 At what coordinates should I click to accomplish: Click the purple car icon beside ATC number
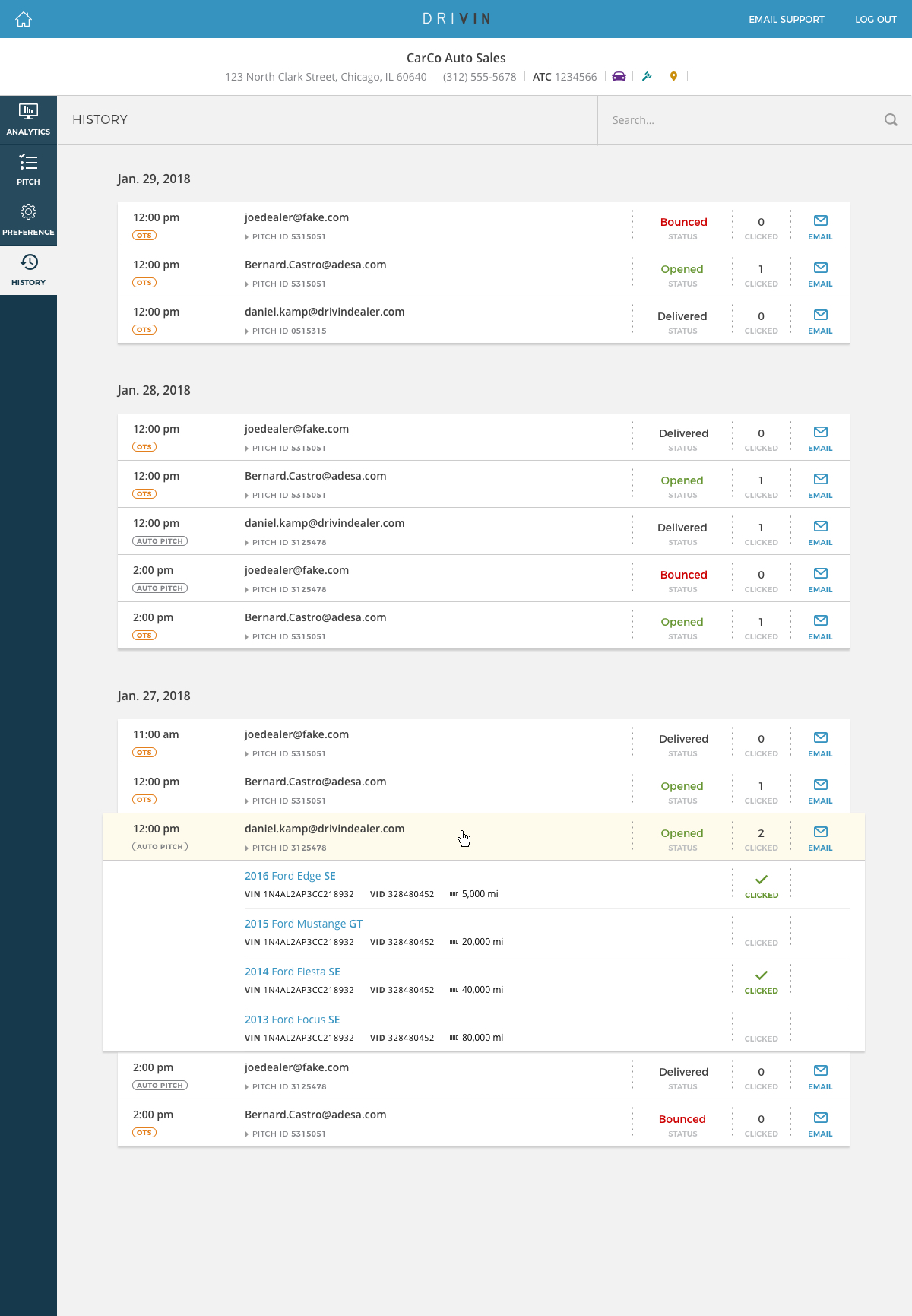tap(619, 76)
